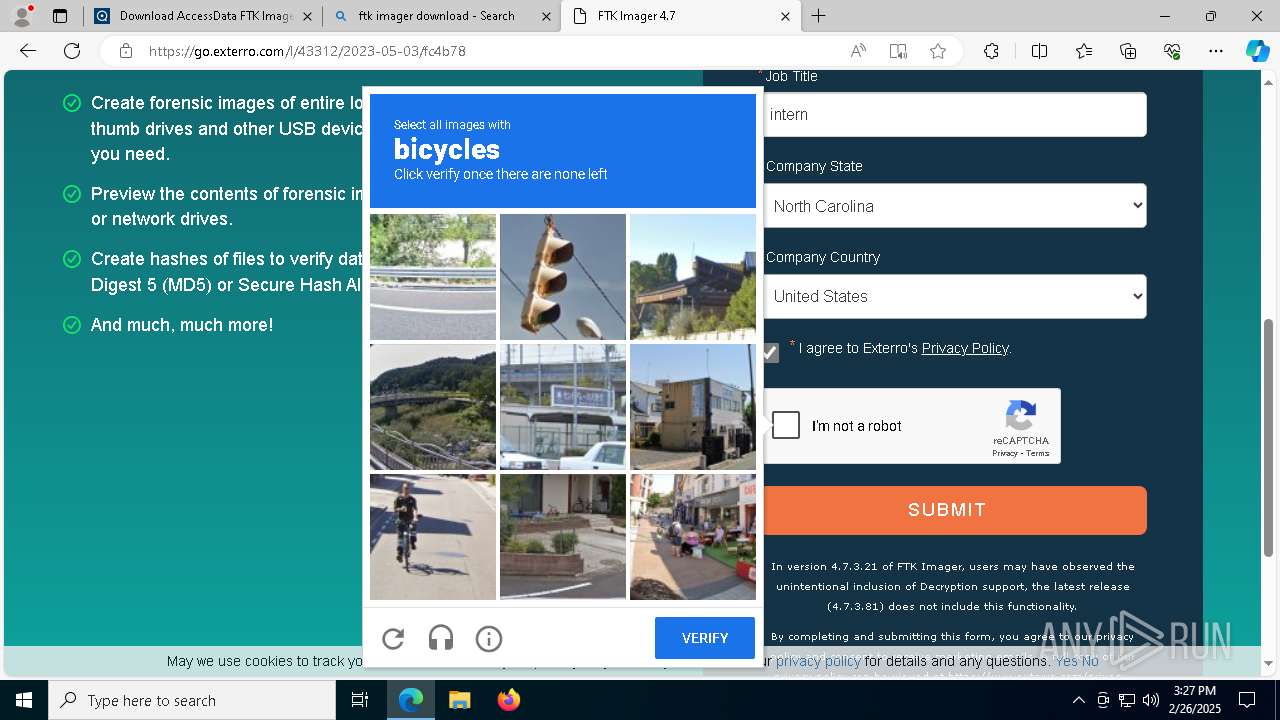Open File Explorer from taskbar
The width and height of the screenshot is (1280, 720).
pyautogui.click(x=459, y=700)
